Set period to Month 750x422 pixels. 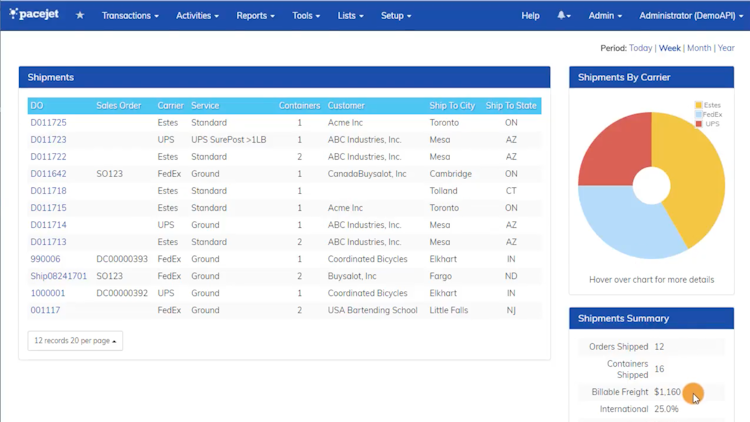(699, 48)
